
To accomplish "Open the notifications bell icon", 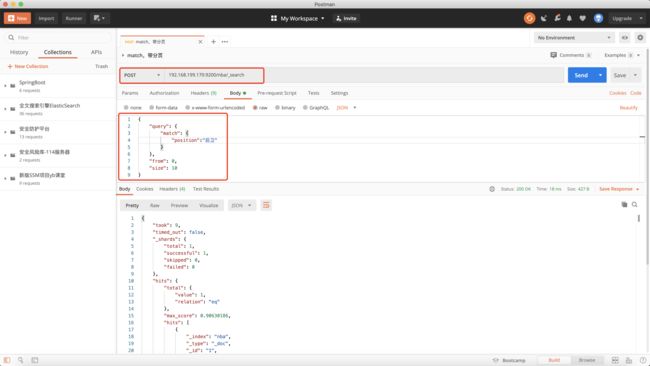I will (x=570, y=18).
